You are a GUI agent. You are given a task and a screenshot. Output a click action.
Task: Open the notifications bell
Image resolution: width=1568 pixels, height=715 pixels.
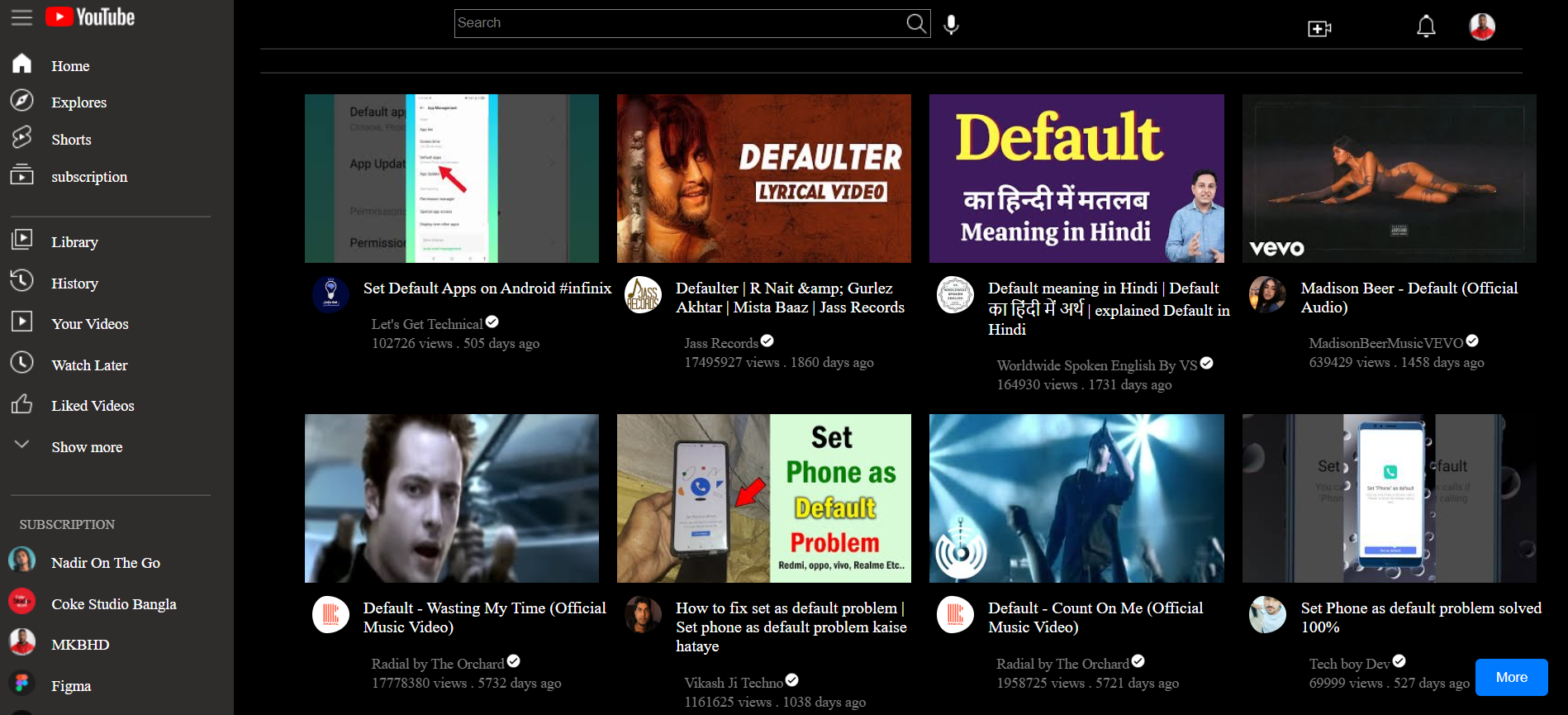click(x=1426, y=26)
